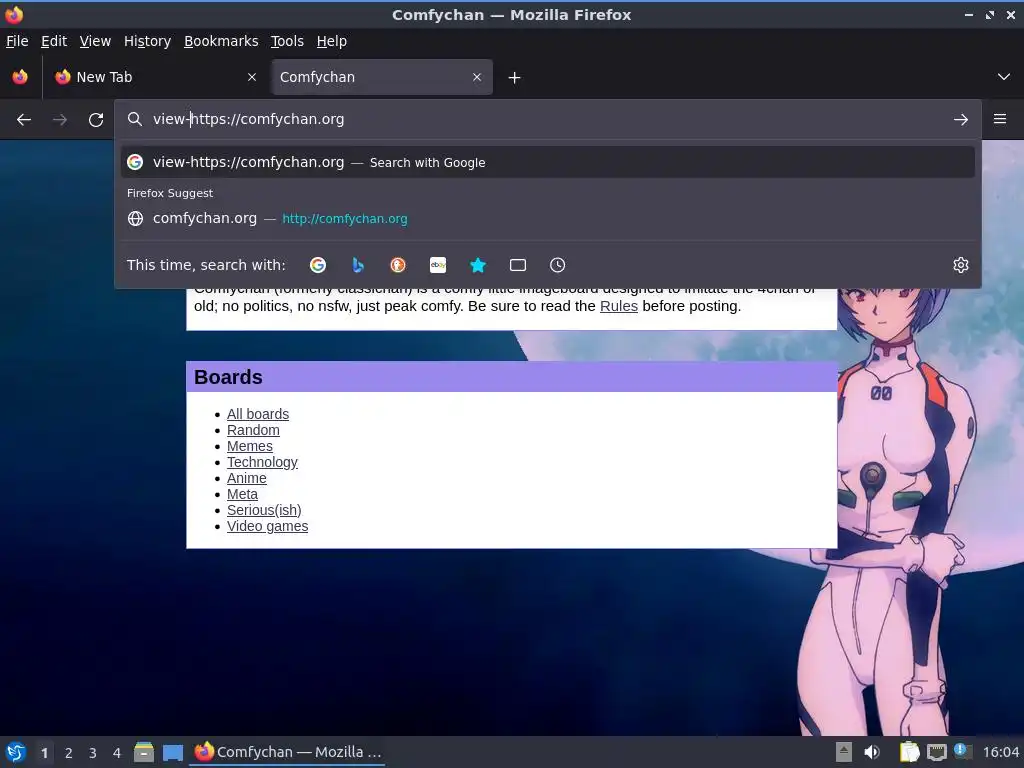
Task: Open the Help menu
Action: pyautogui.click(x=332, y=41)
